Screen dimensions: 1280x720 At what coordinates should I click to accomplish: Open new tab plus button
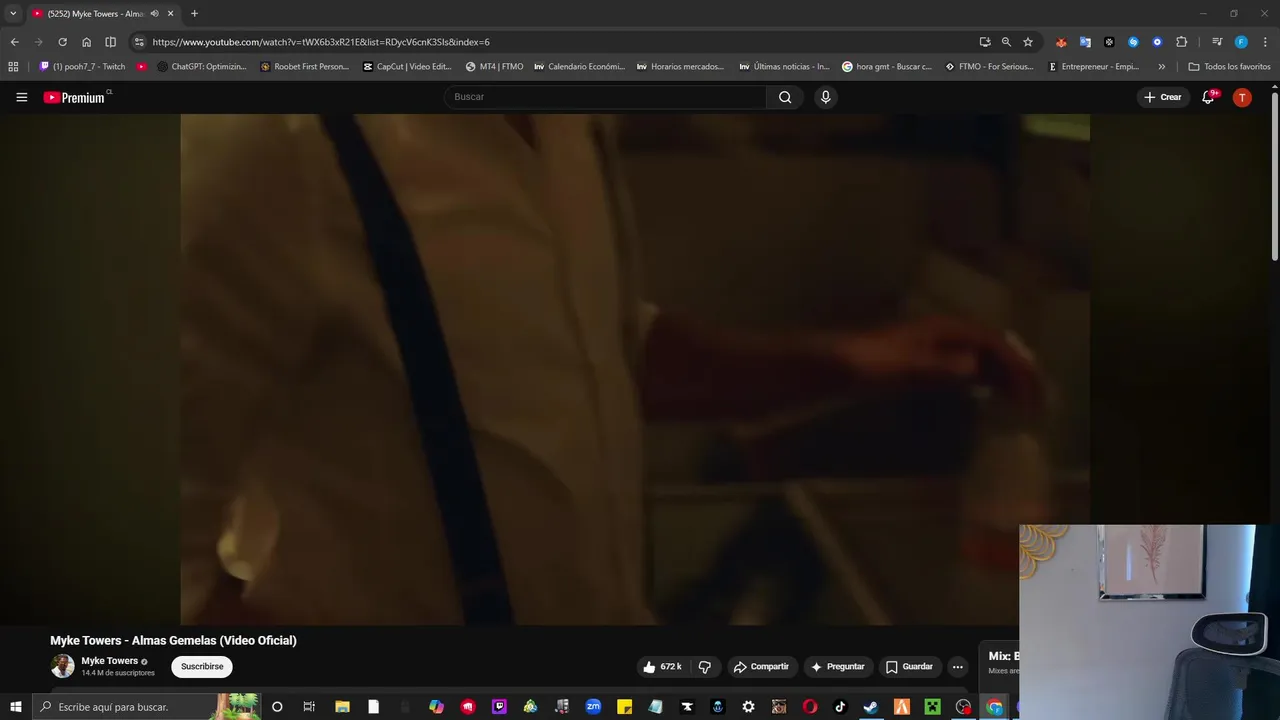[194, 13]
